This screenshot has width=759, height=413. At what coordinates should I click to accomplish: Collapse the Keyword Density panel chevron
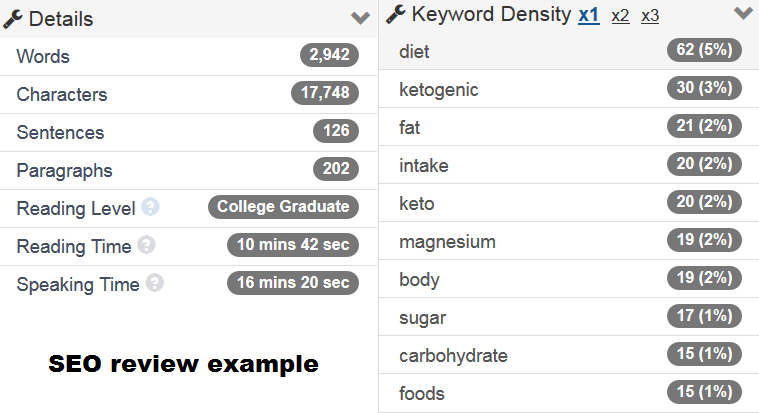tap(742, 14)
